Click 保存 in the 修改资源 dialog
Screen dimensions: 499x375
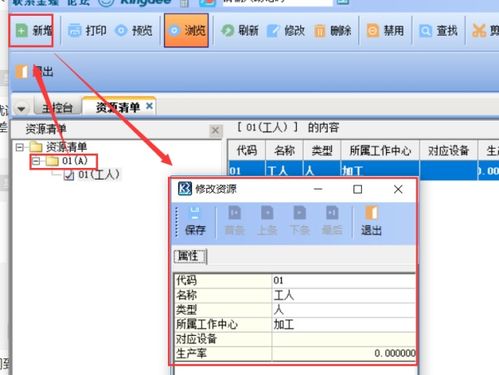(195, 221)
